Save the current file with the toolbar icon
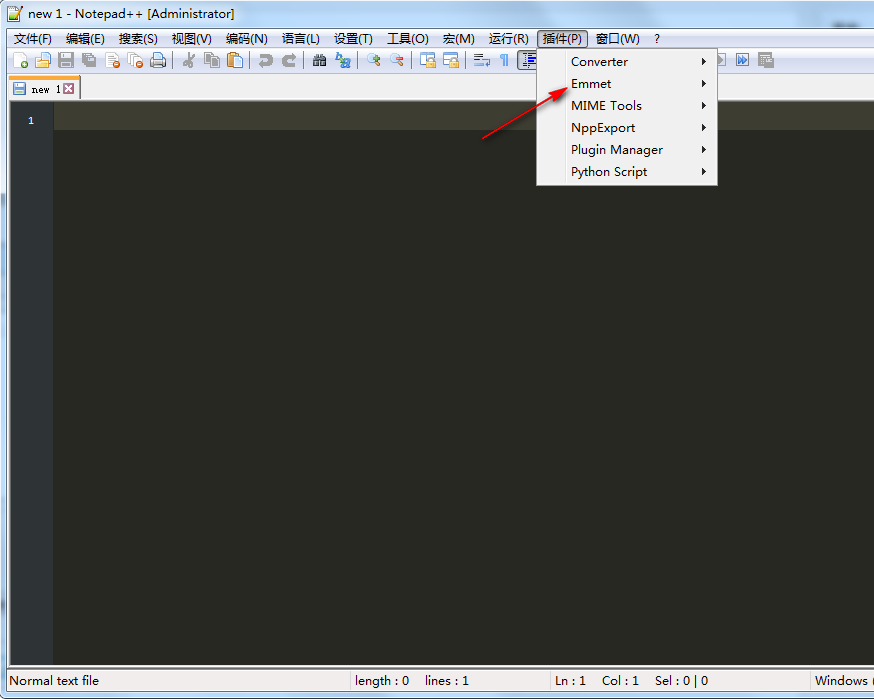Viewport: 874px width, 699px height. coord(66,60)
